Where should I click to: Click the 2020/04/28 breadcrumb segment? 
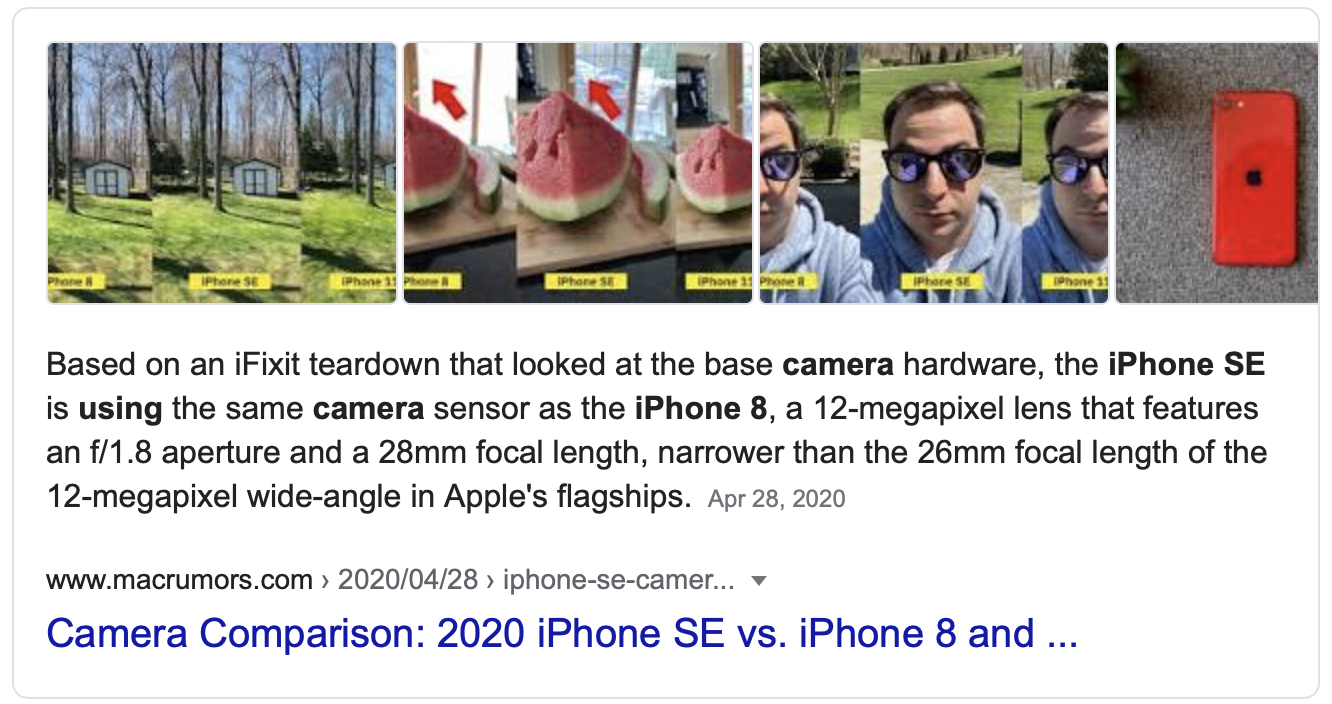pyautogui.click(x=407, y=580)
